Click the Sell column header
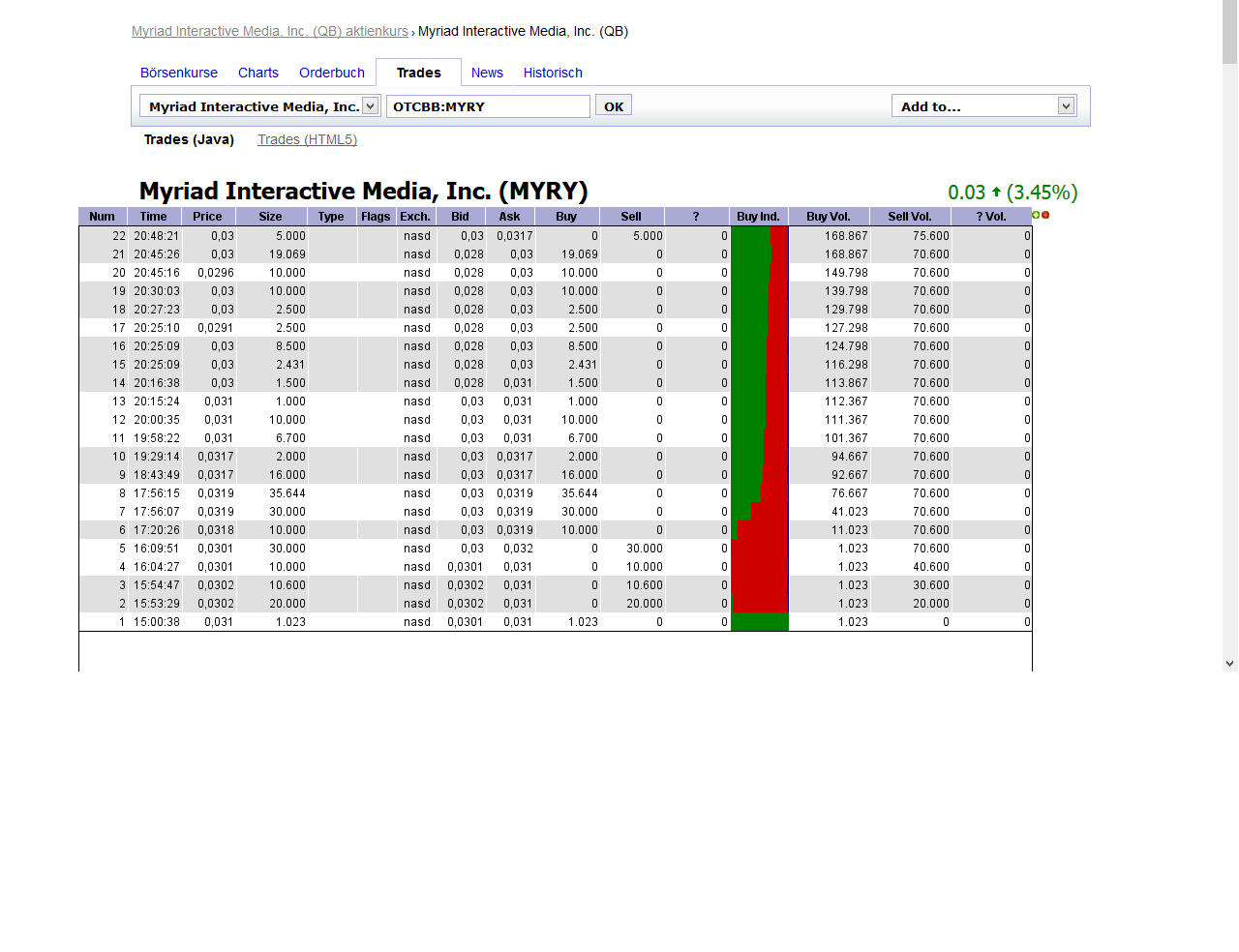 coord(631,217)
